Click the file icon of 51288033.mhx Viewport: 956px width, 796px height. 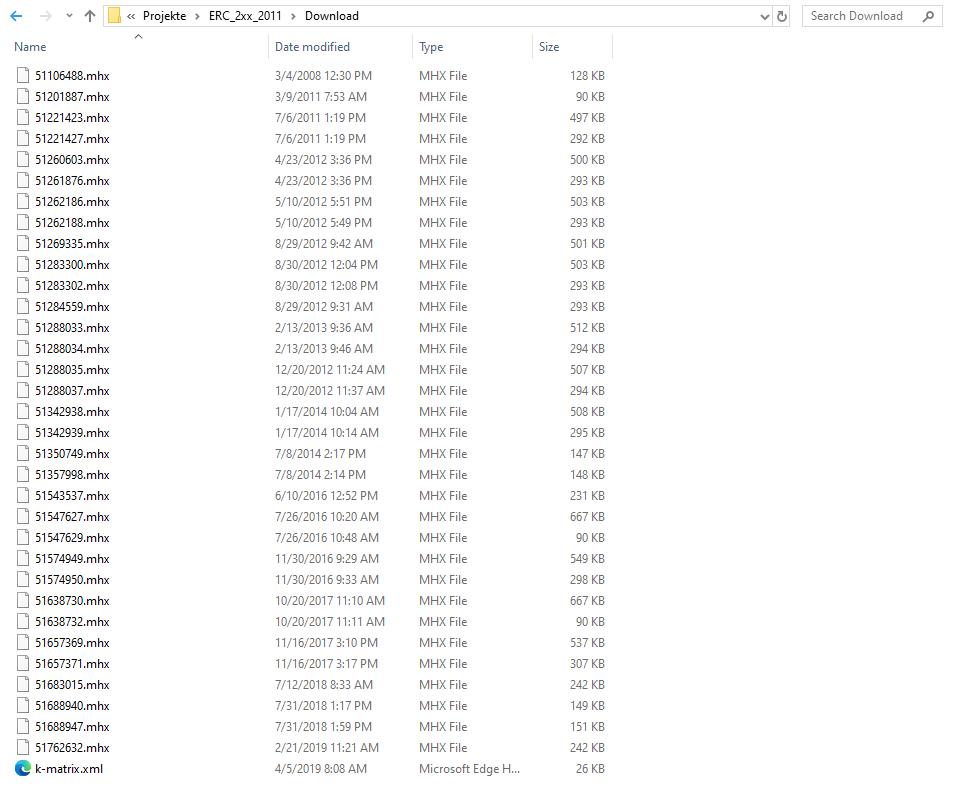point(23,327)
